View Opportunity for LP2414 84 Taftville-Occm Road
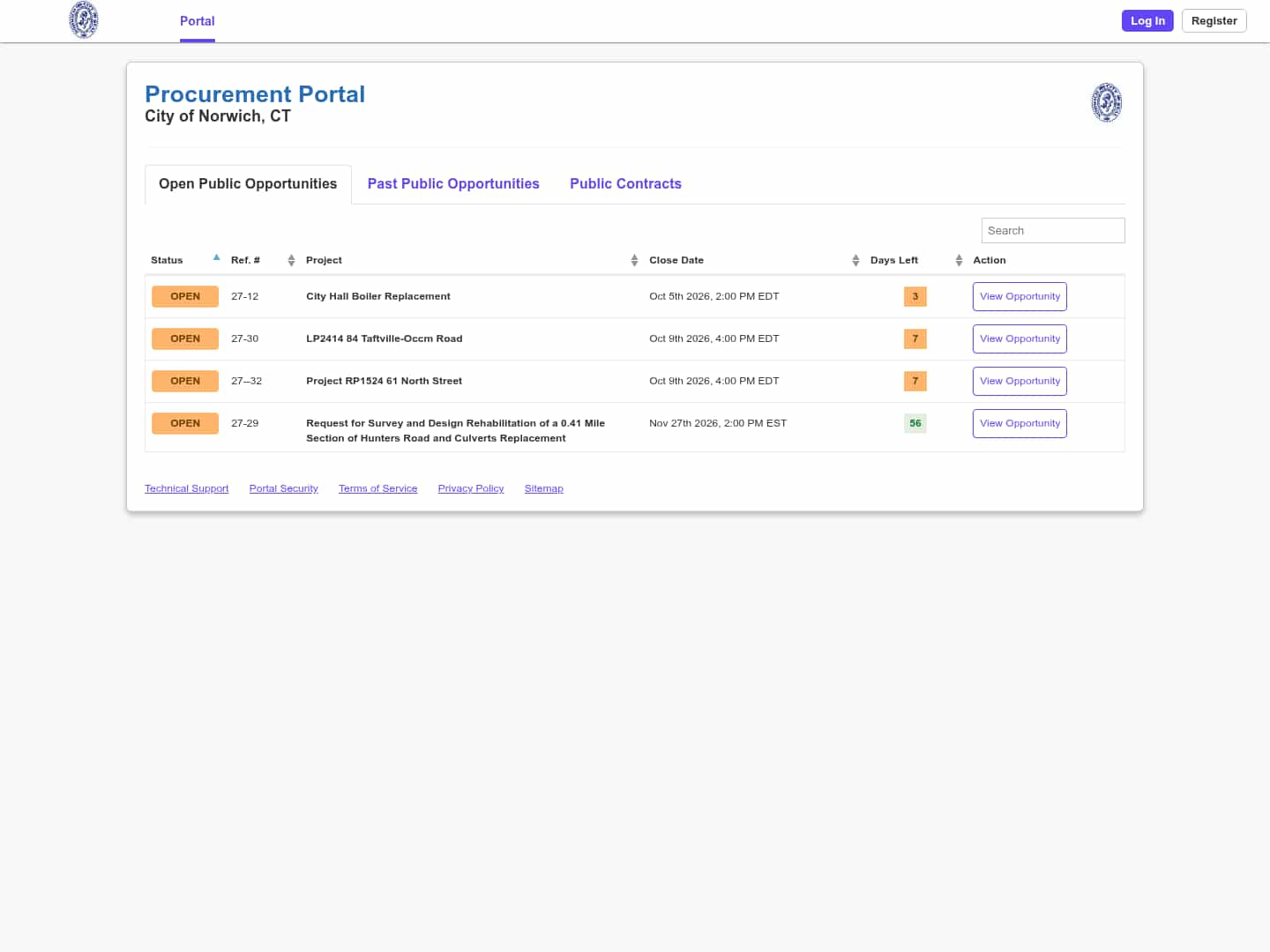Viewport: 1270px width, 952px height. pyautogui.click(x=1020, y=339)
